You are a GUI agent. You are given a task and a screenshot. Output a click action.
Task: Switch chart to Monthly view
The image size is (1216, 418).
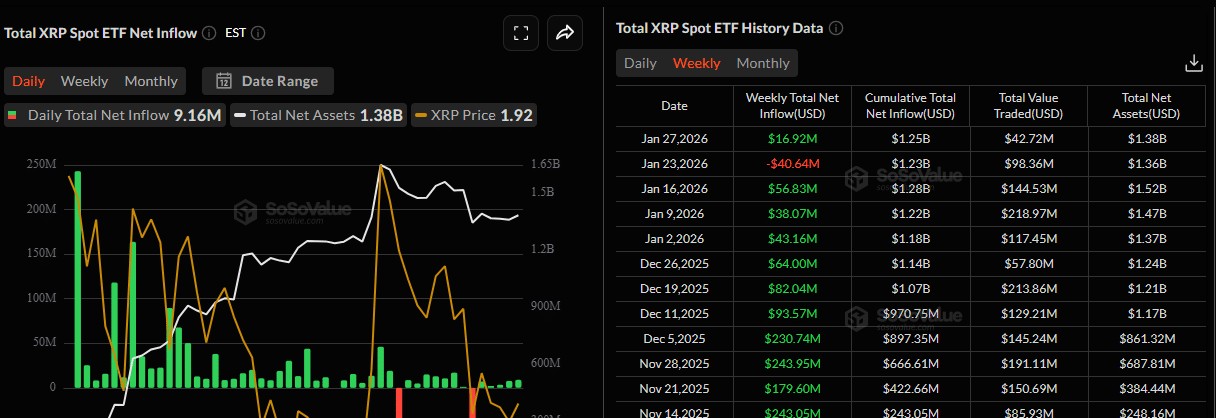[x=151, y=81]
